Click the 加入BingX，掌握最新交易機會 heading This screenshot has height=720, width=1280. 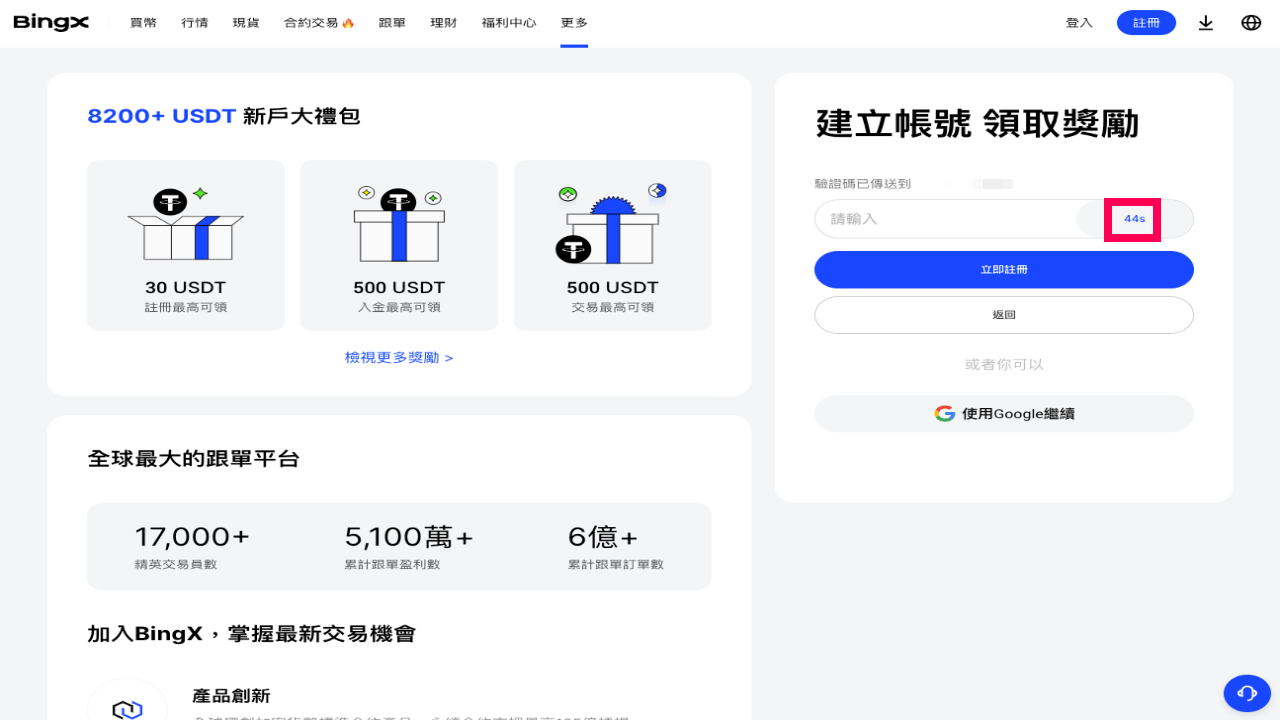pyautogui.click(x=251, y=634)
